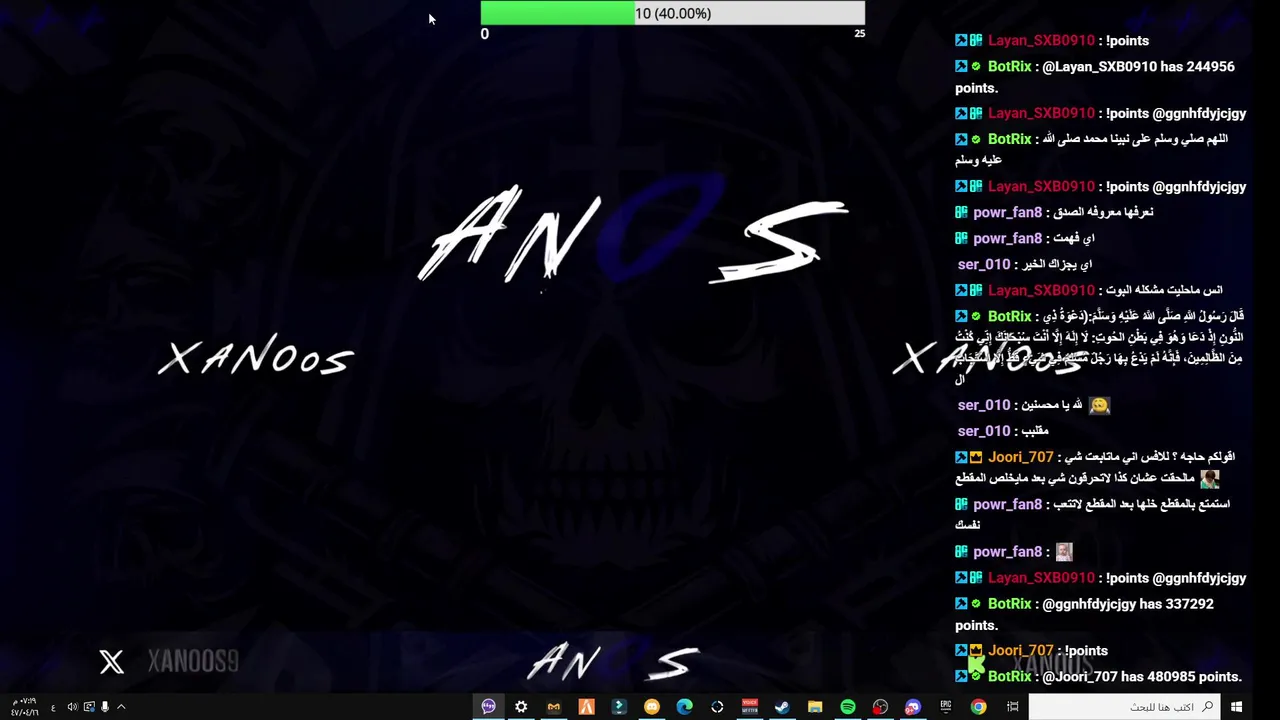Click BotRix message '@ggnhfdyjcjgy has 337292 points'
Image resolution: width=1280 pixels, height=720 pixels.
(x=1085, y=614)
